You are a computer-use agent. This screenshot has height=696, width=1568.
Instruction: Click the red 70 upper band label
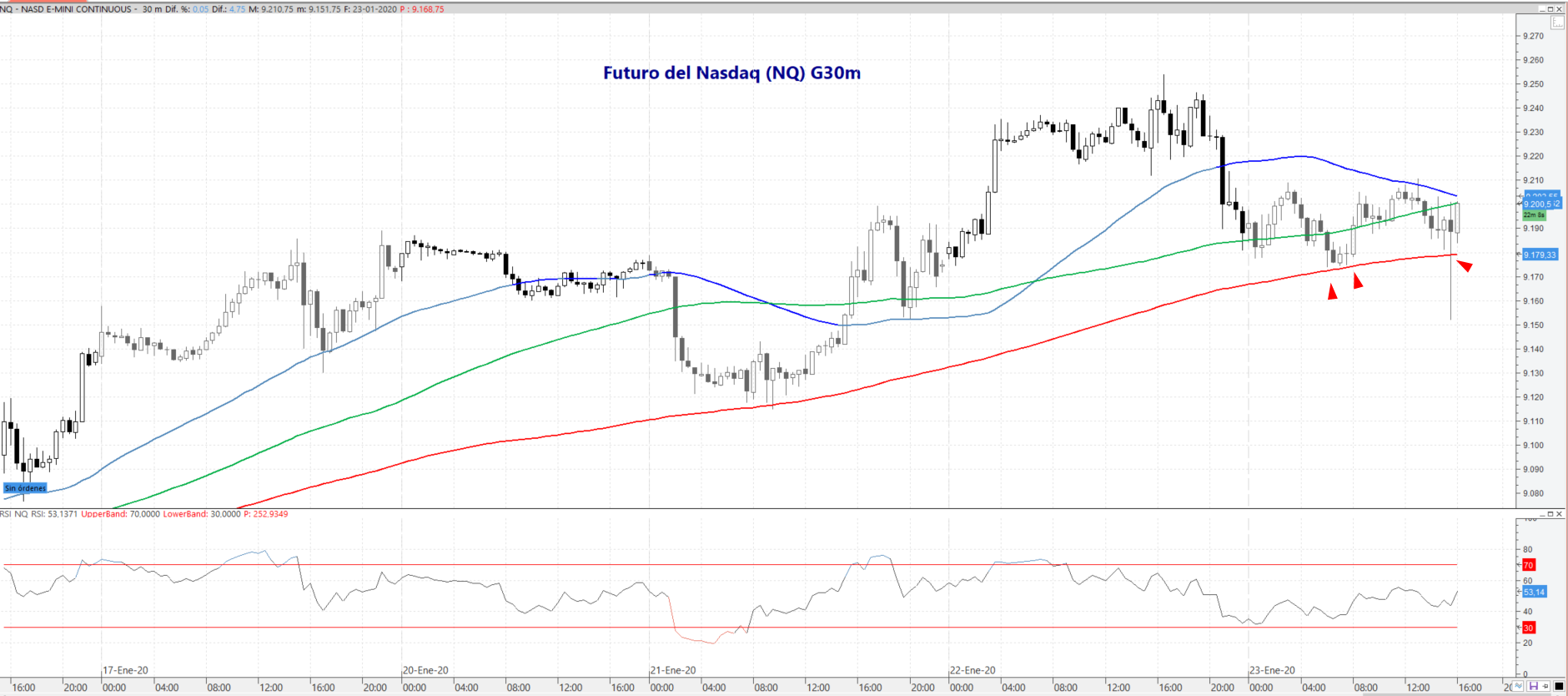(x=1528, y=565)
